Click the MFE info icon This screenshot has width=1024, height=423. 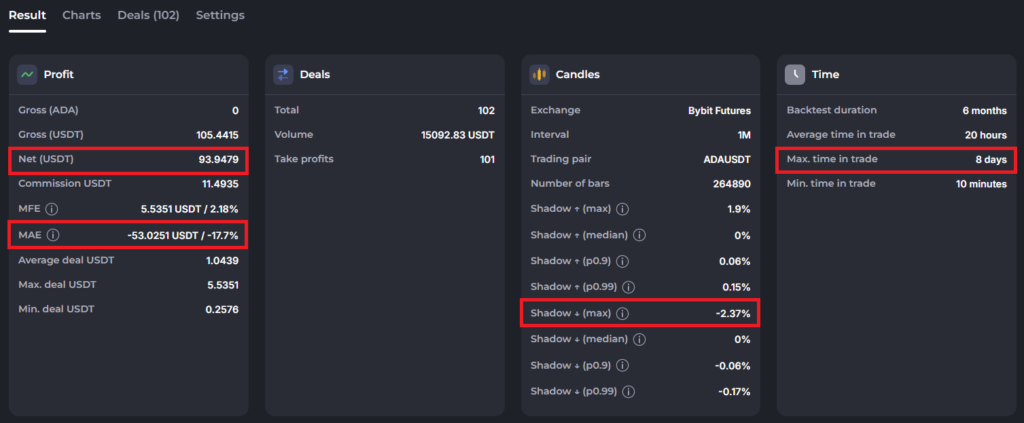click(x=52, y=210)
